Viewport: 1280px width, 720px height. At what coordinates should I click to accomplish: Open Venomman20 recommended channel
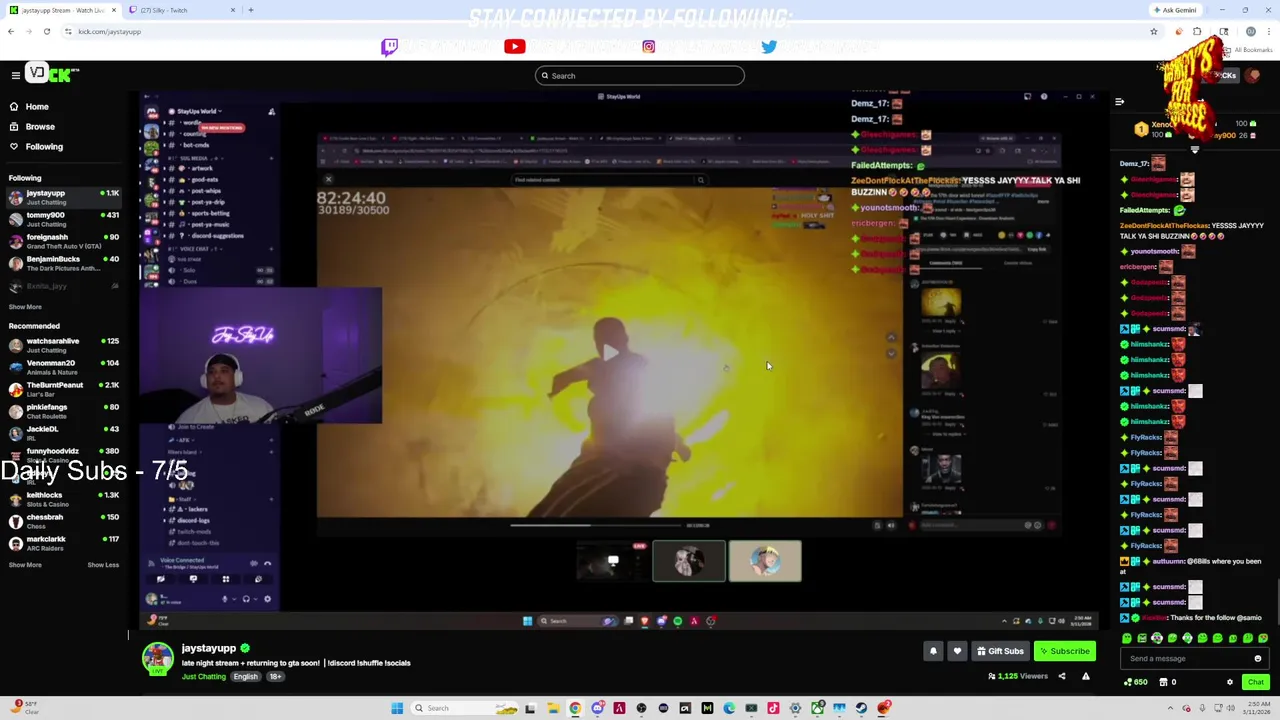point(63,367)
